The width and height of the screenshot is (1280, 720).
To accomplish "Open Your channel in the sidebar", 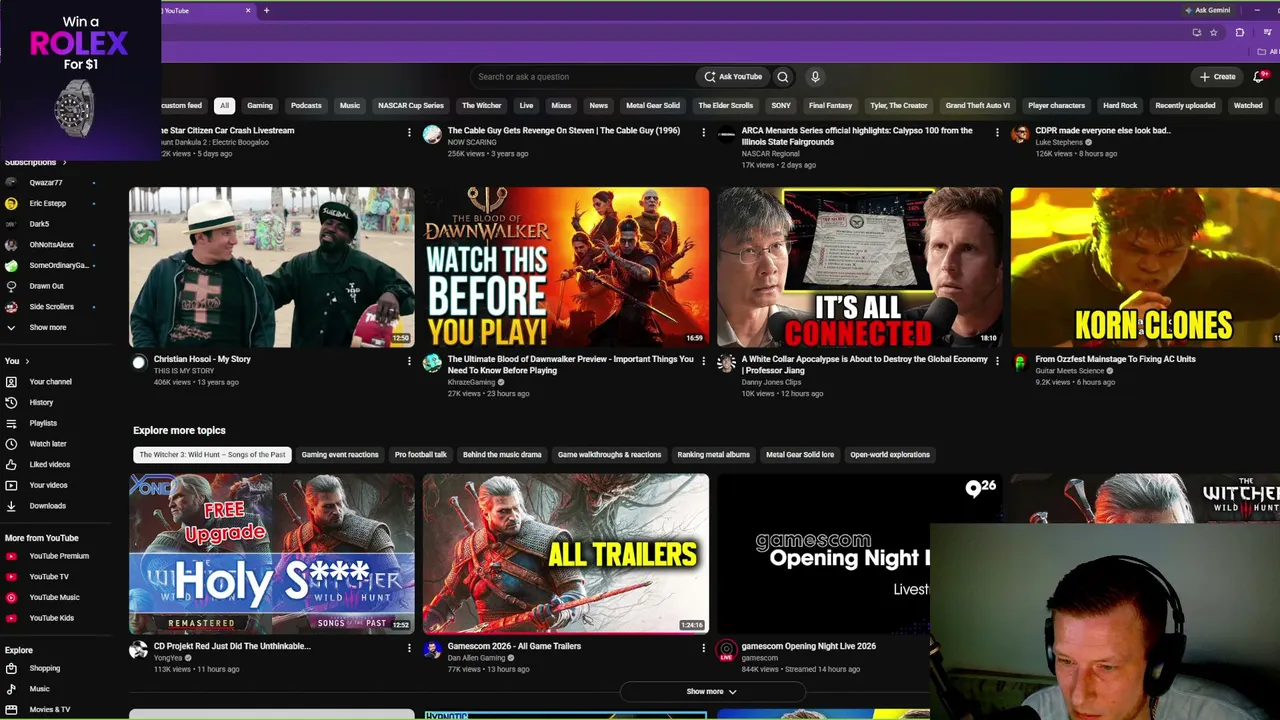I will pyautogui.click(x=50, y=382).
